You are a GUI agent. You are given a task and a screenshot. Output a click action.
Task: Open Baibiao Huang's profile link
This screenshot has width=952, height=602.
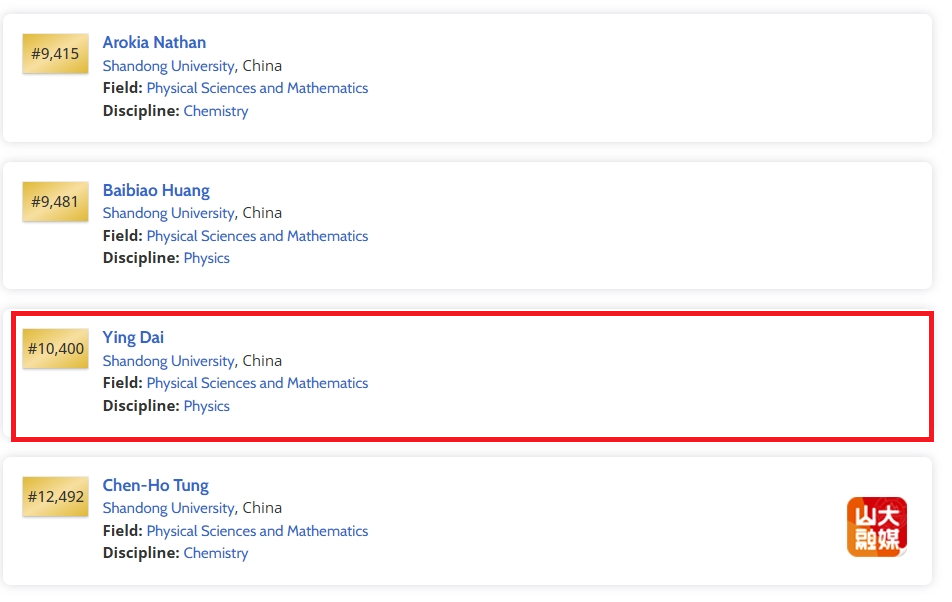pyautogui.click(x=156, y=191)
